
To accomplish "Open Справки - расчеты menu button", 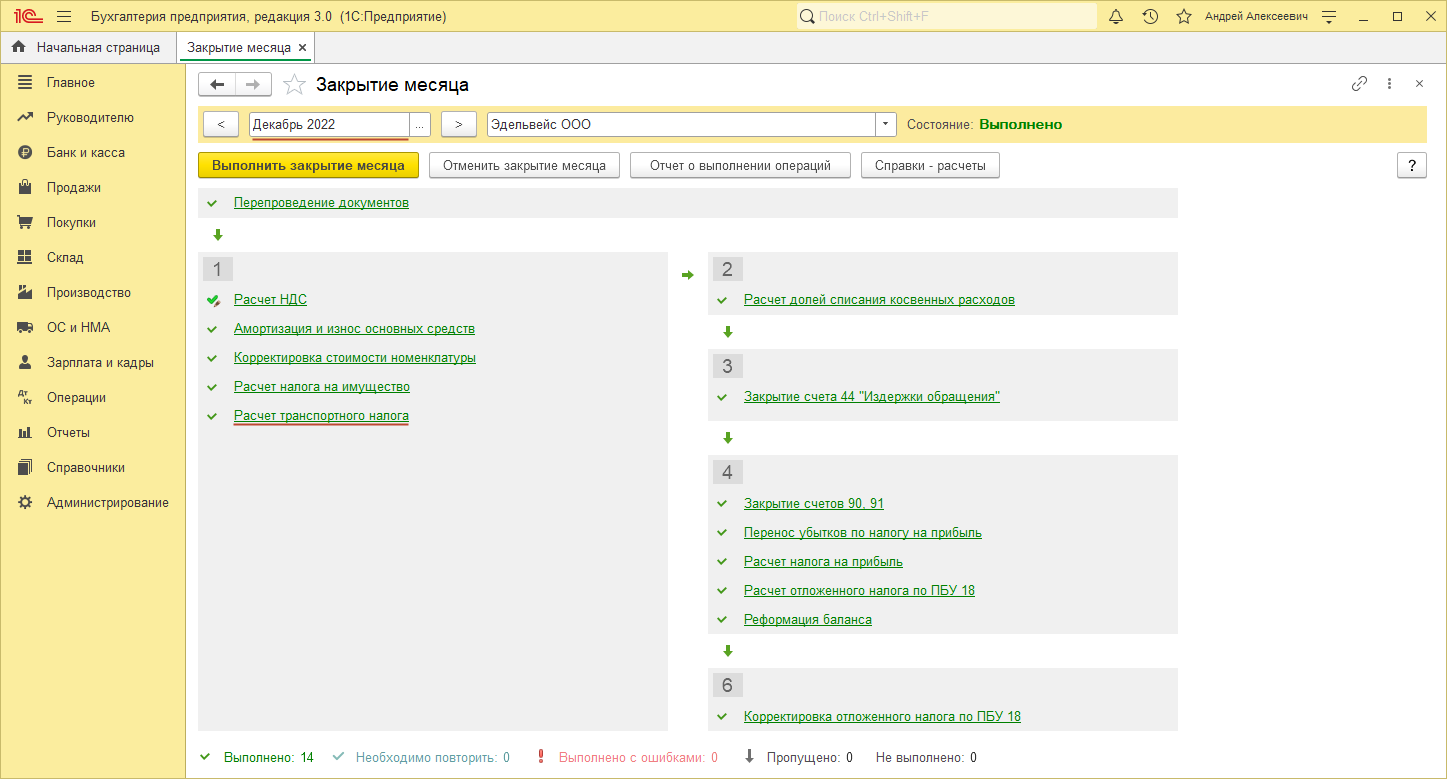I will 930,165.
